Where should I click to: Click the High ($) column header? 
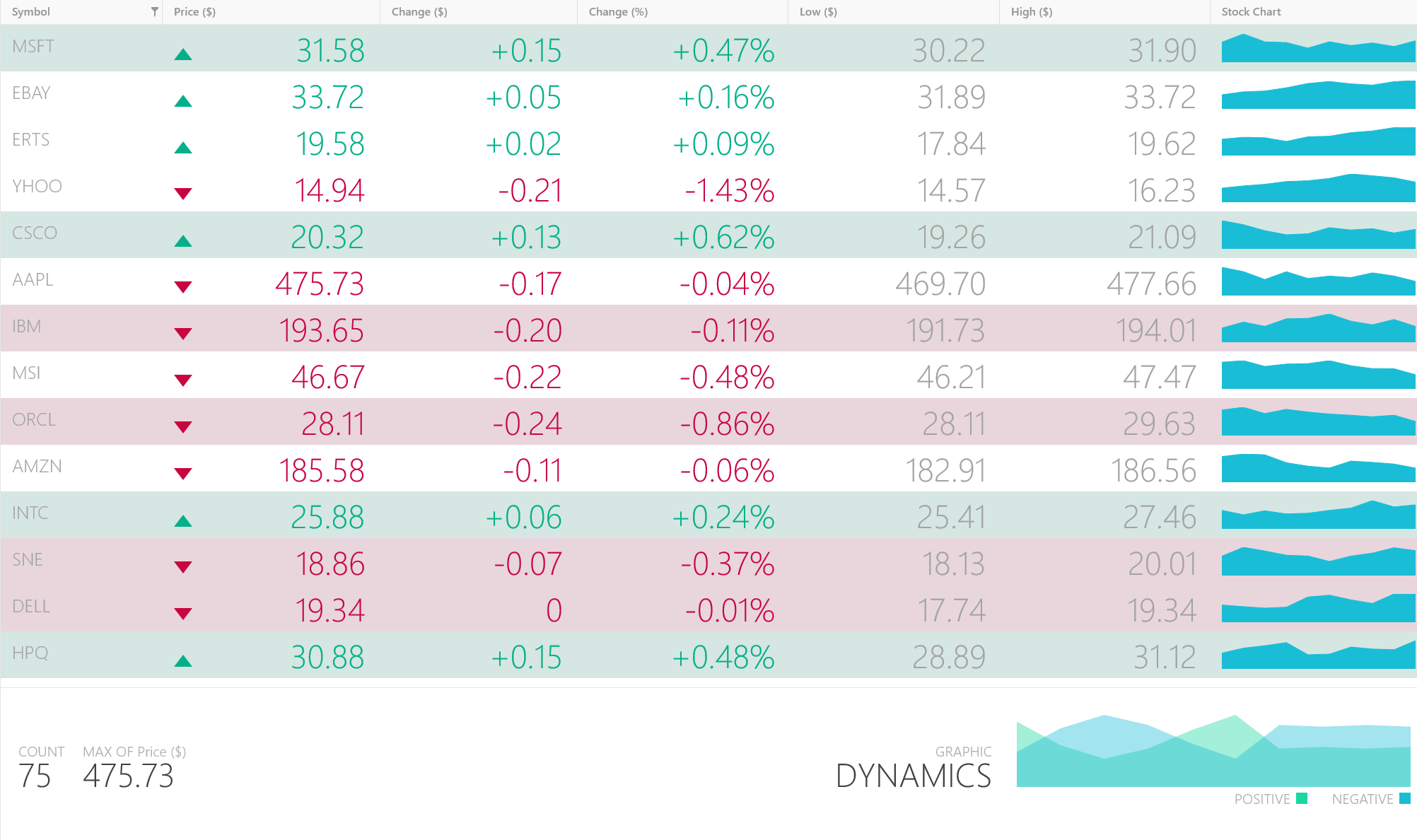click(x=1032, y=12)
